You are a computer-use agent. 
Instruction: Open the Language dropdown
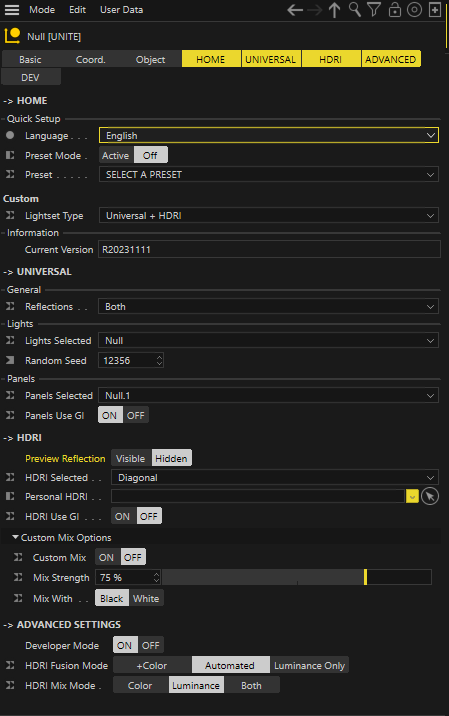269,135
